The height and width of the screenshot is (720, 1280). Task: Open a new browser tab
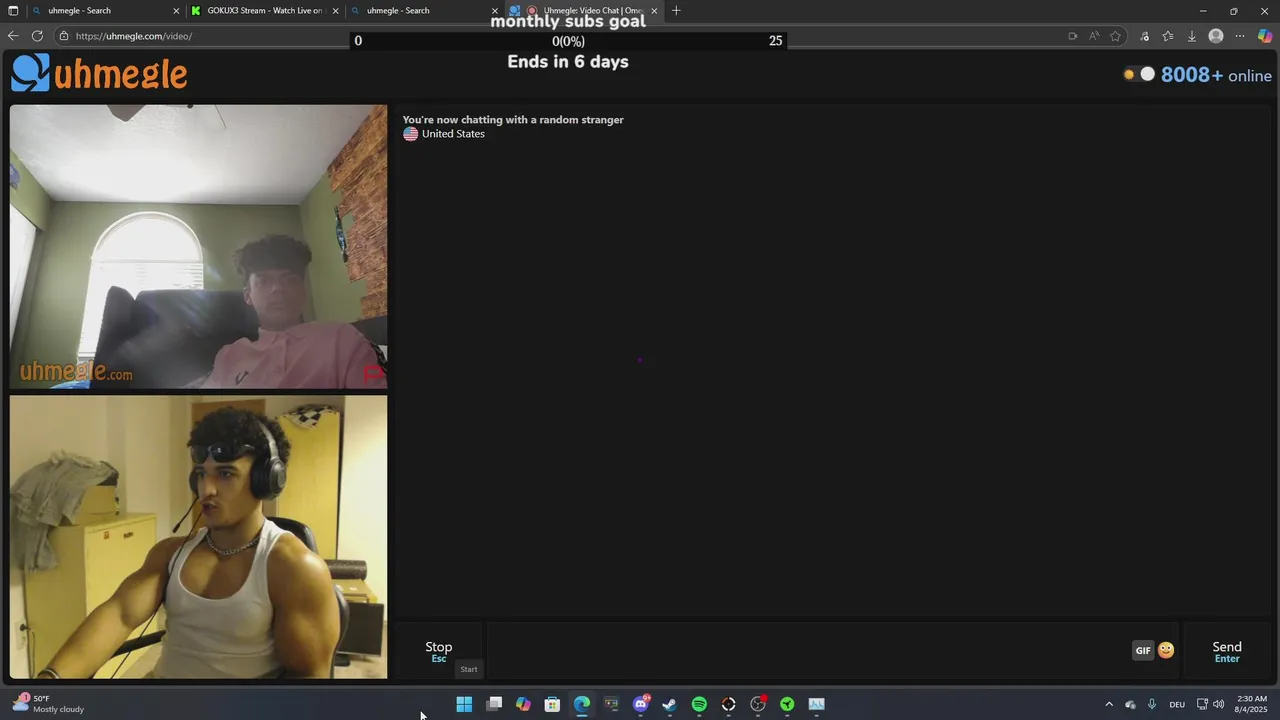(676, 11)
